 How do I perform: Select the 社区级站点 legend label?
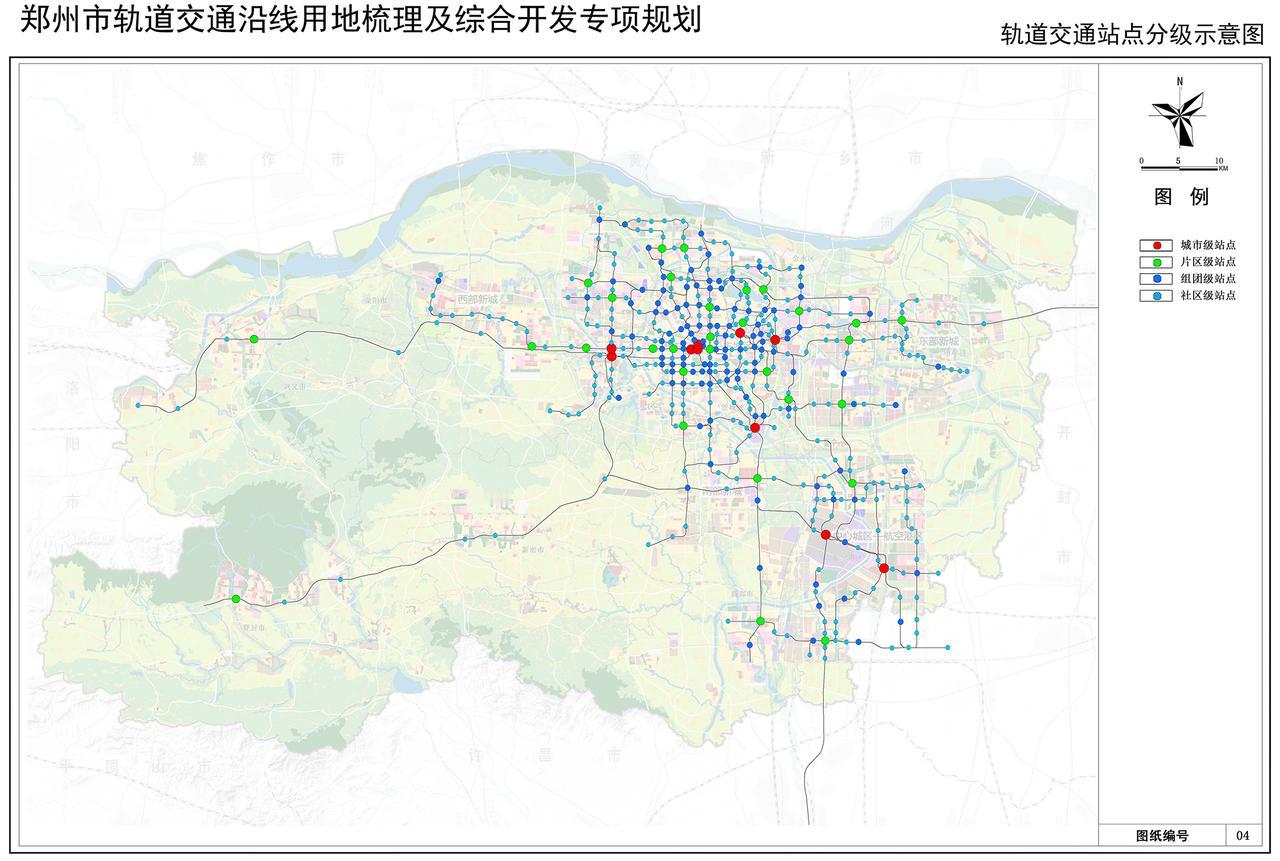pyautogui.click(x=1207, y=296)
